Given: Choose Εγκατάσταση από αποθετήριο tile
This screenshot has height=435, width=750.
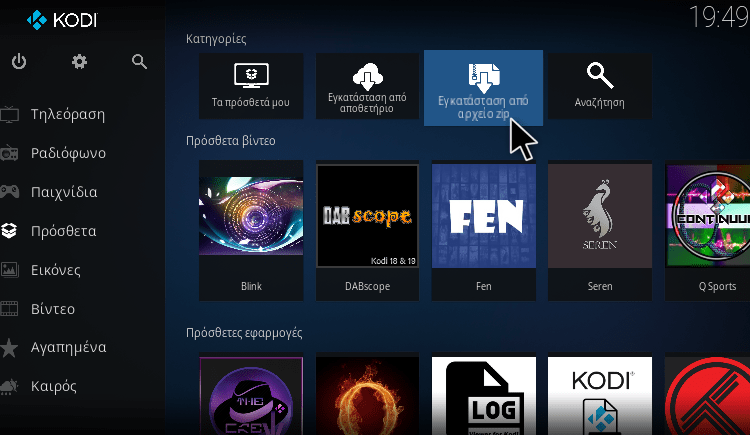Looking at the screenshot, I should pyautogui.click(x=367, y=86).
